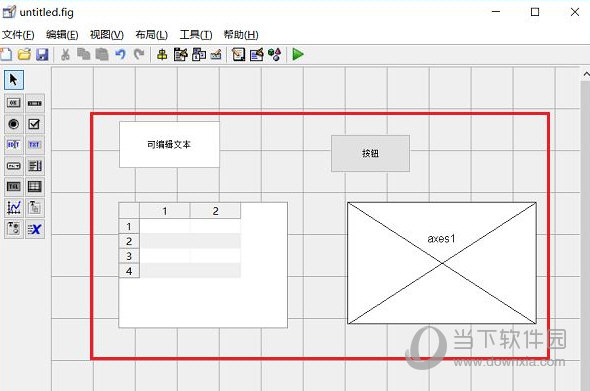This screenshot has width=590, height=391.
Task: Maximize the untitled.fig window
Action: coord(535,12)
